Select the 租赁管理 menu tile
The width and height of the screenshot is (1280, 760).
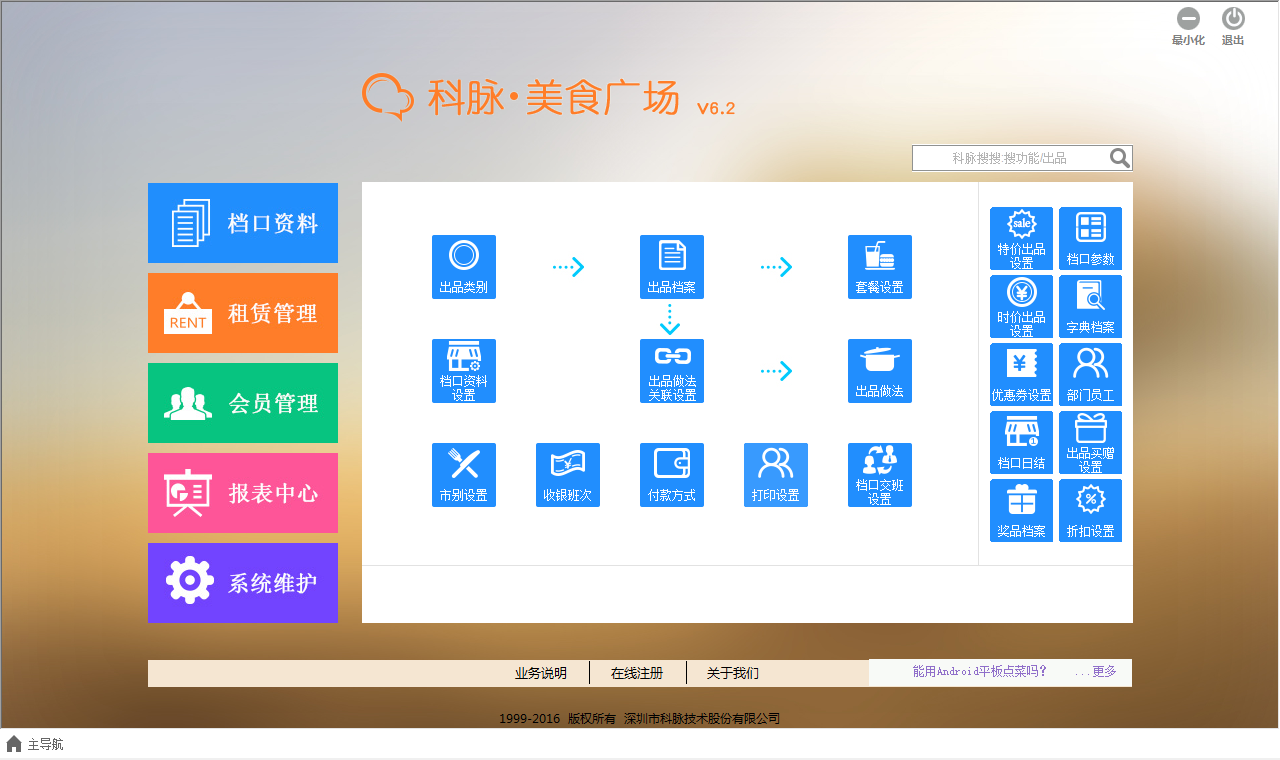pos(243,313)
